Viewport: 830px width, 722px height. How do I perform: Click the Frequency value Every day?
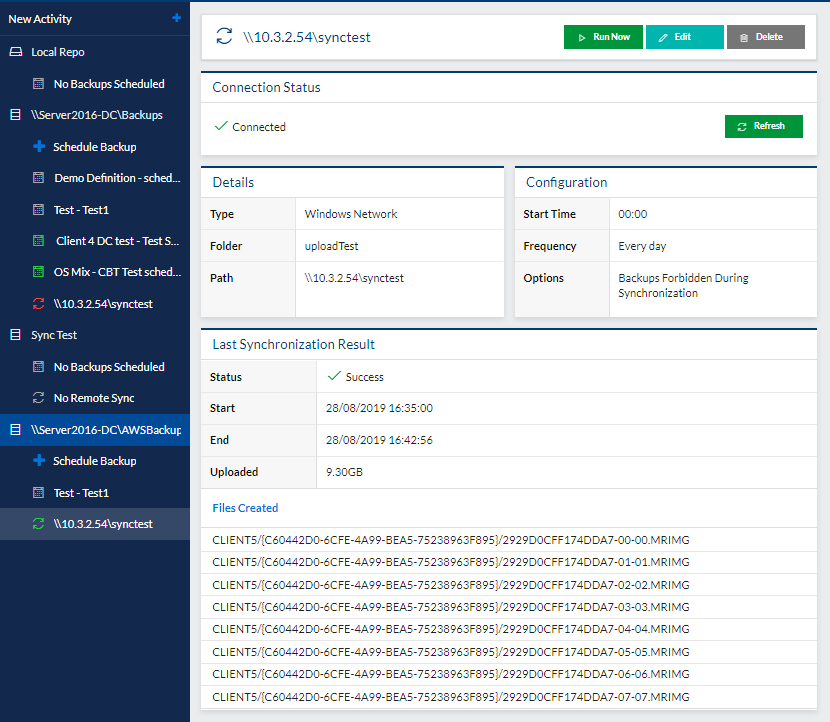pyautogui.click(x=642, y=246)
